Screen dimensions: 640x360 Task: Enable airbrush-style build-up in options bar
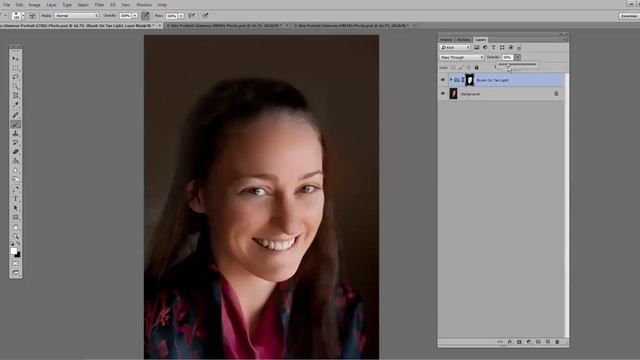[192, 16]
